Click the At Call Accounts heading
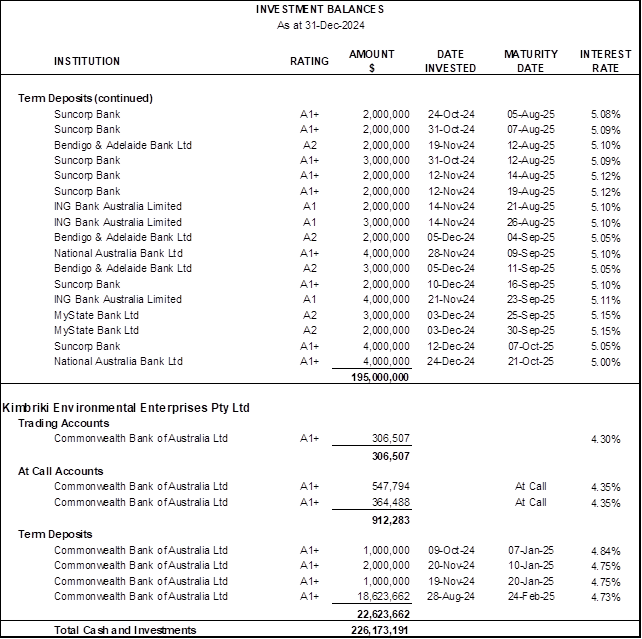 click(x=61, y=471)
